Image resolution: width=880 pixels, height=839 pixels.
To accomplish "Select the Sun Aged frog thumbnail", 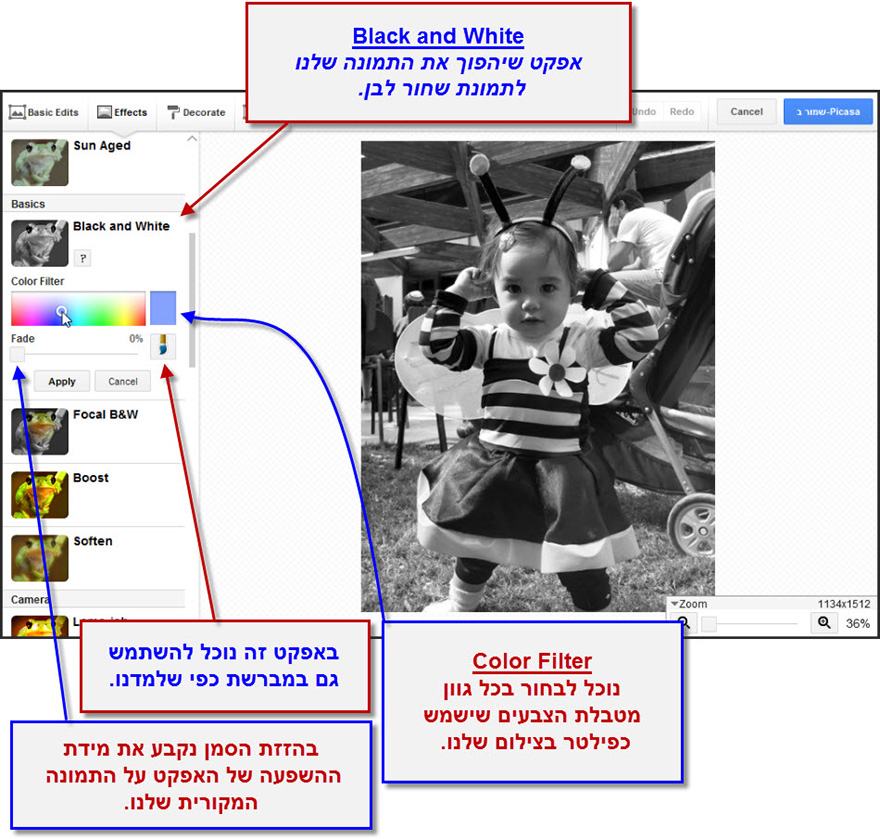I will [x=40, y=162].
